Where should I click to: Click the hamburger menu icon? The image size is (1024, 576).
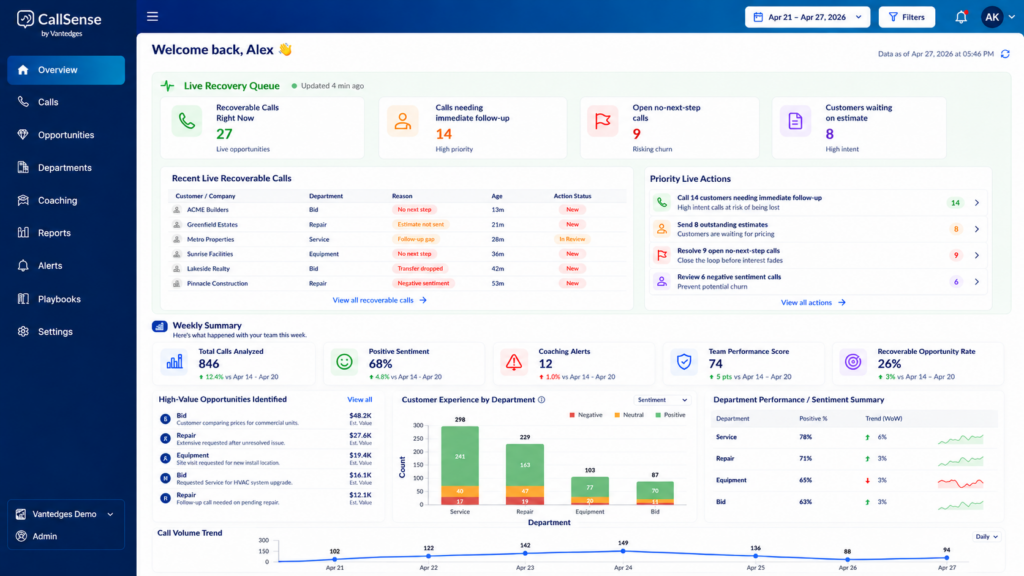tap(152, 16)
